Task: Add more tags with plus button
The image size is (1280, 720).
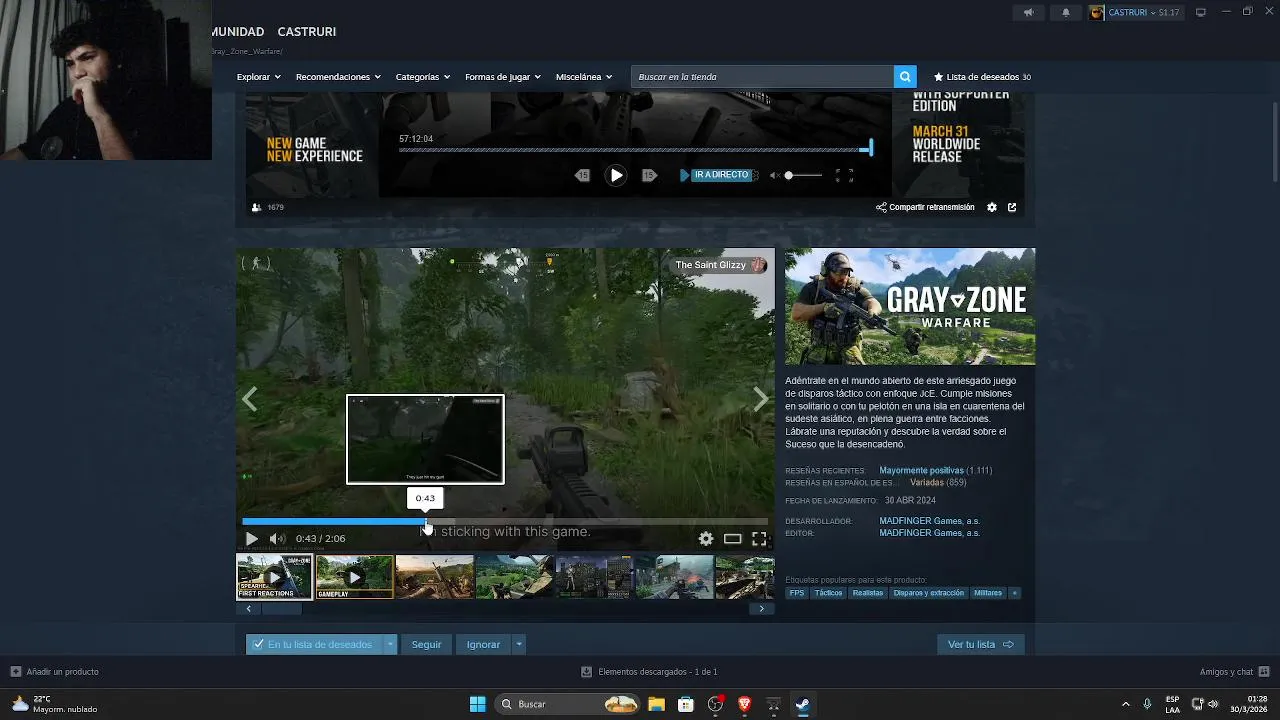Action: coord(1014,593)
